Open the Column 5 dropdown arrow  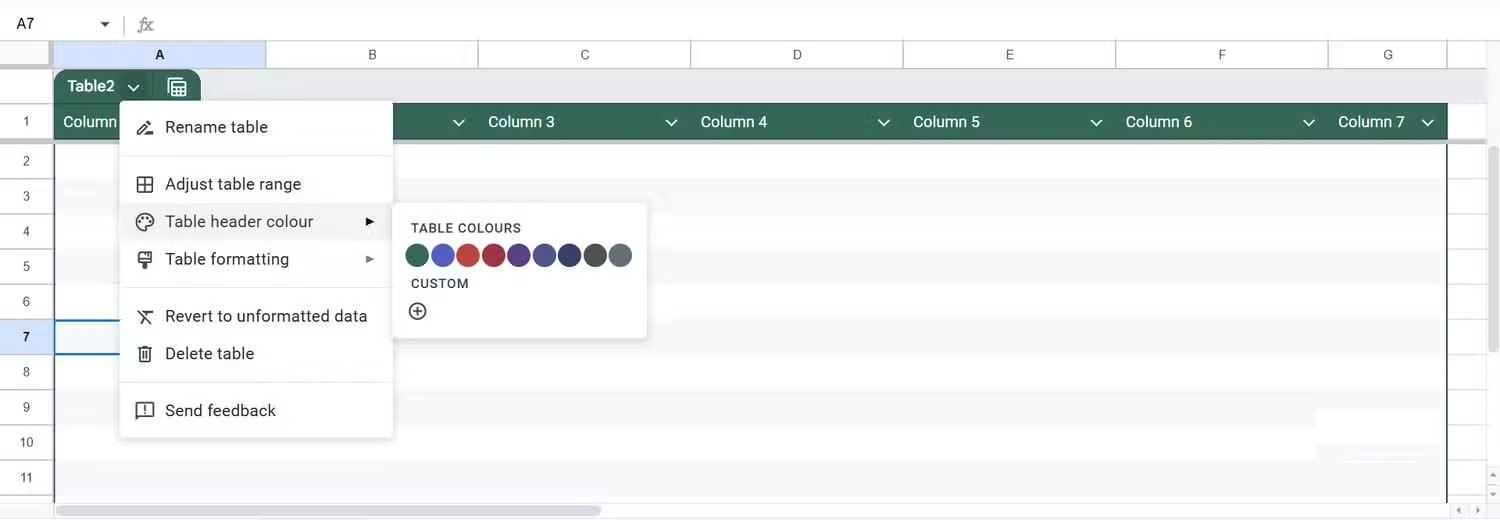[x=1097, y=123]
